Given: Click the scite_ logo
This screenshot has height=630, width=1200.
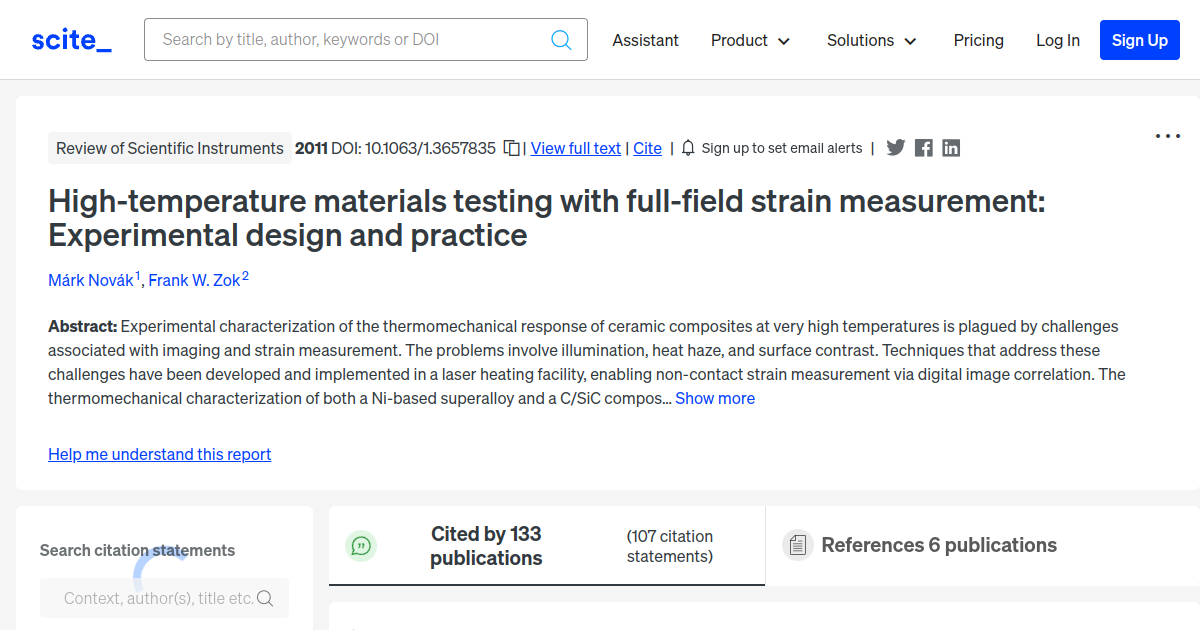Looking at the screenshot, I should pyautogui.click(x=72, y=40).
